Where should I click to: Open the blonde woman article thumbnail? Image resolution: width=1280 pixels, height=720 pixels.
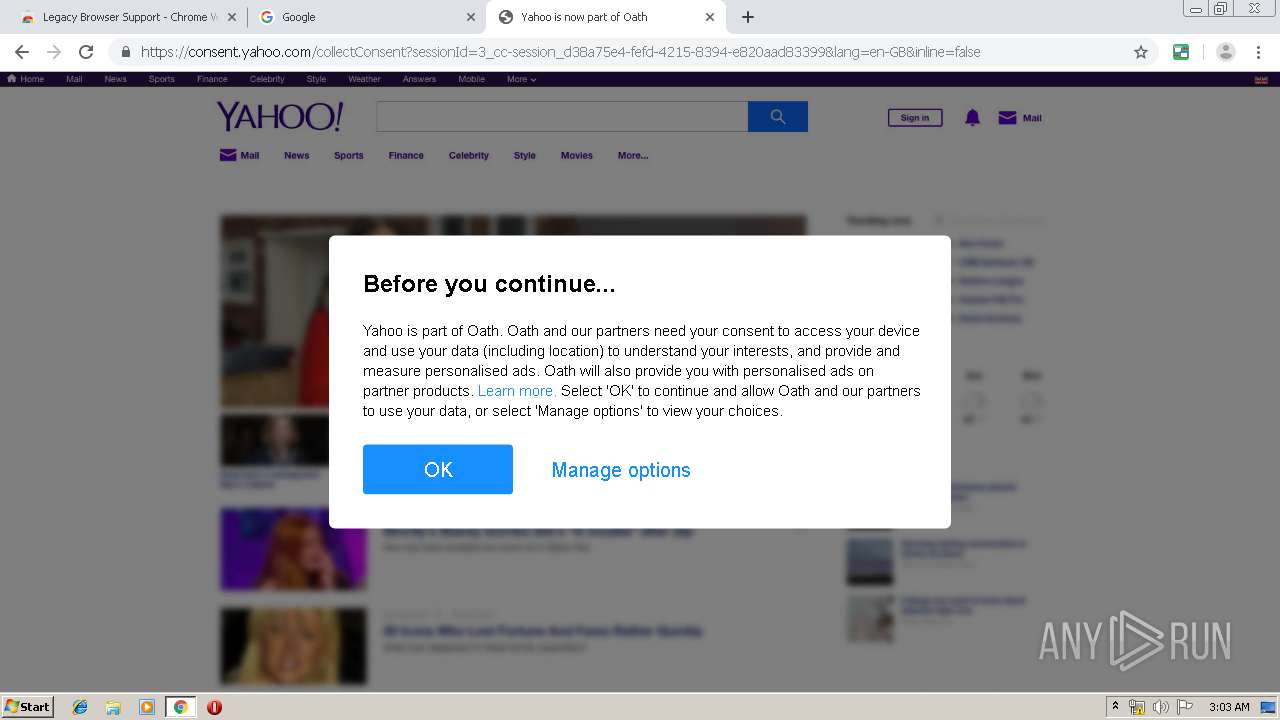tap(294, 646)
